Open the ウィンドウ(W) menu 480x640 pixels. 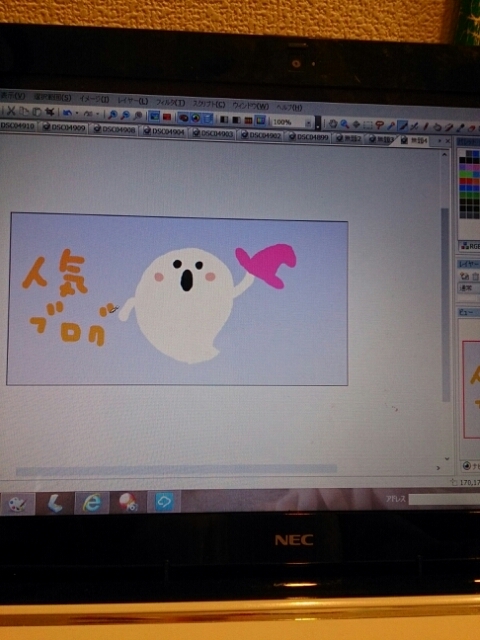pyautogui.click(x=251, y=106)
